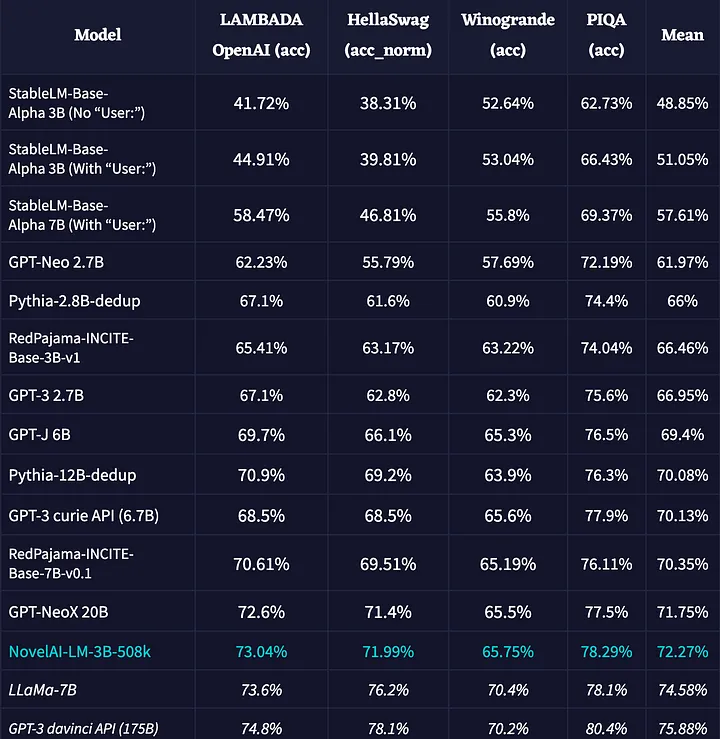Click the 80.4% PIQA value for davinci
The height and width of the screenshot is (739, 720).
[x=606, y=729]
